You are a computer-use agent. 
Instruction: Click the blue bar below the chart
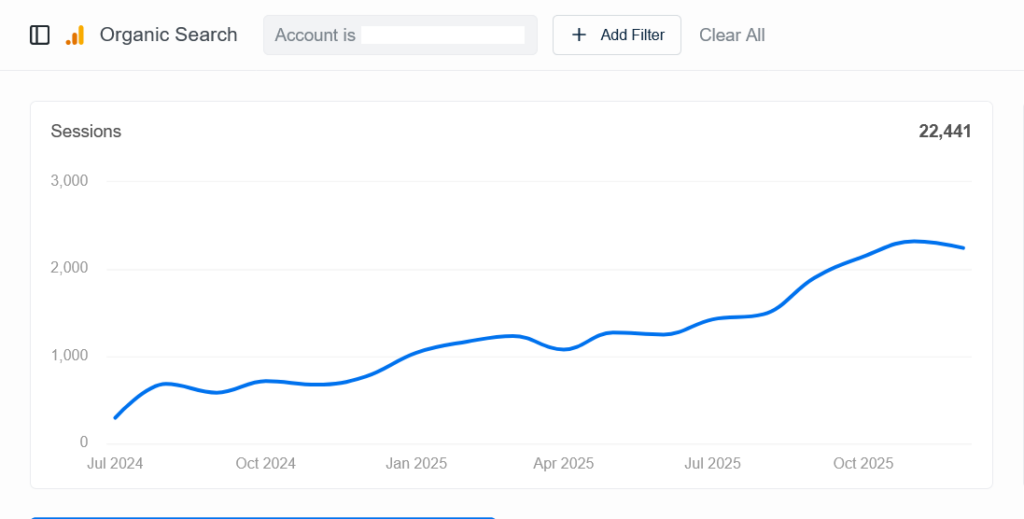tap(262, 517)
